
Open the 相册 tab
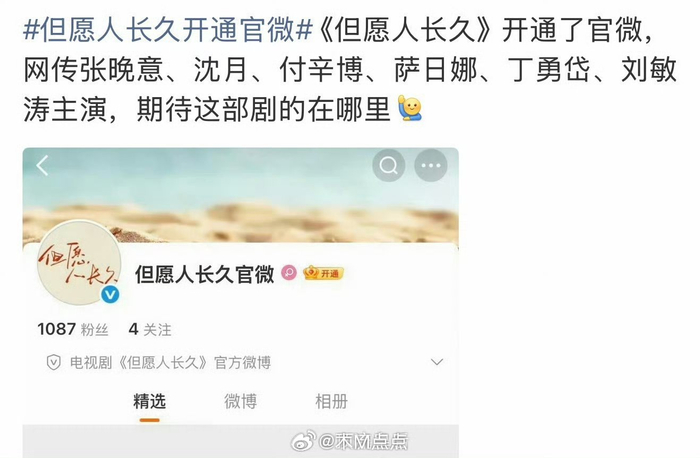tap(331, 401)
